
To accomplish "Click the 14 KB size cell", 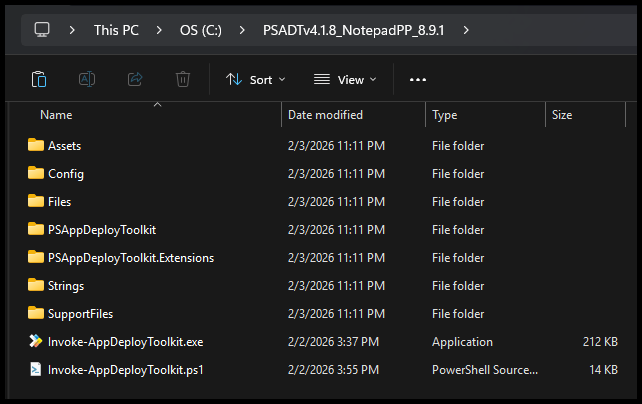I will 604,370.
